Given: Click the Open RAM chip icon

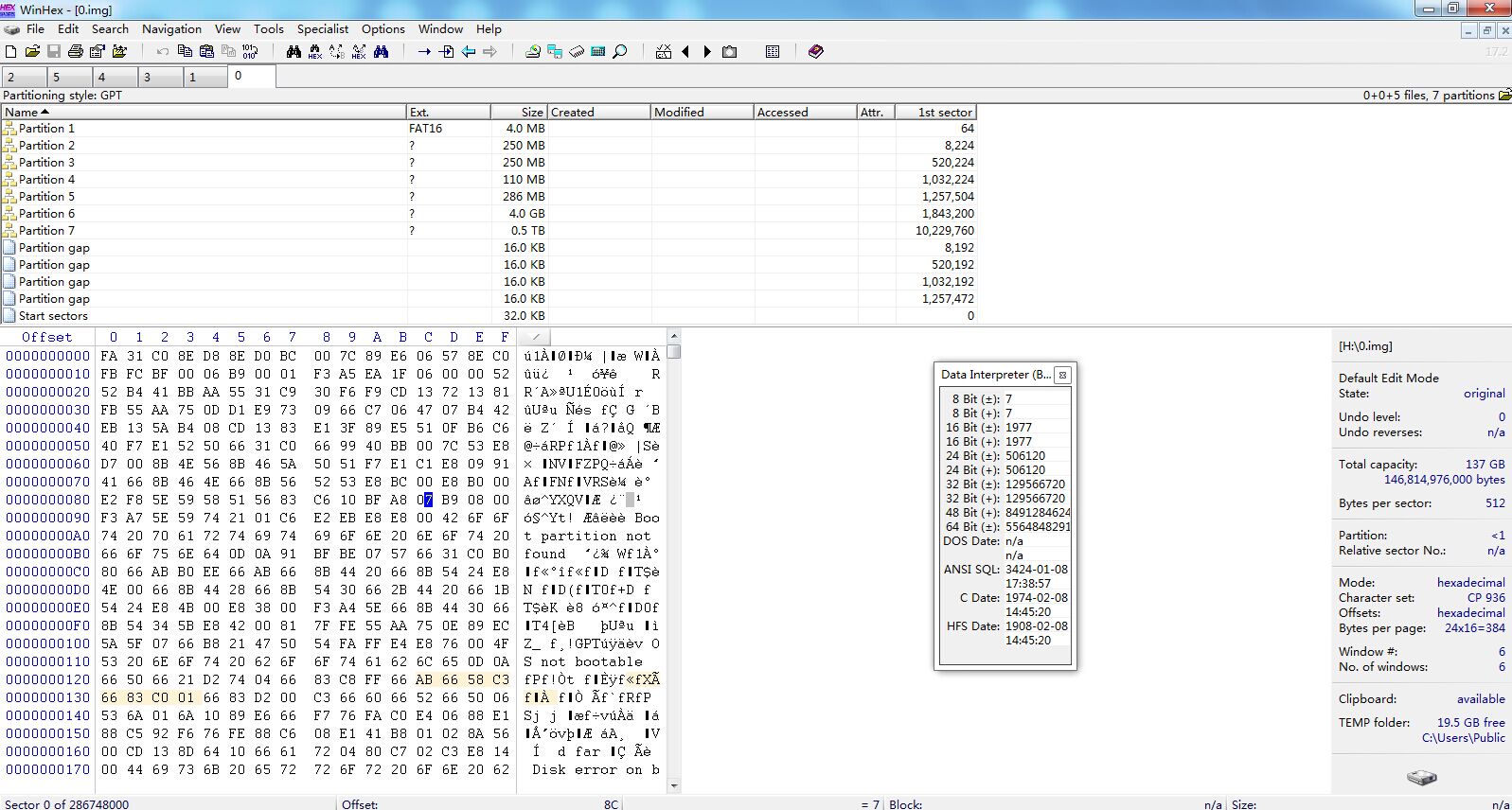Looking at the screenshot, I should 577,51.
